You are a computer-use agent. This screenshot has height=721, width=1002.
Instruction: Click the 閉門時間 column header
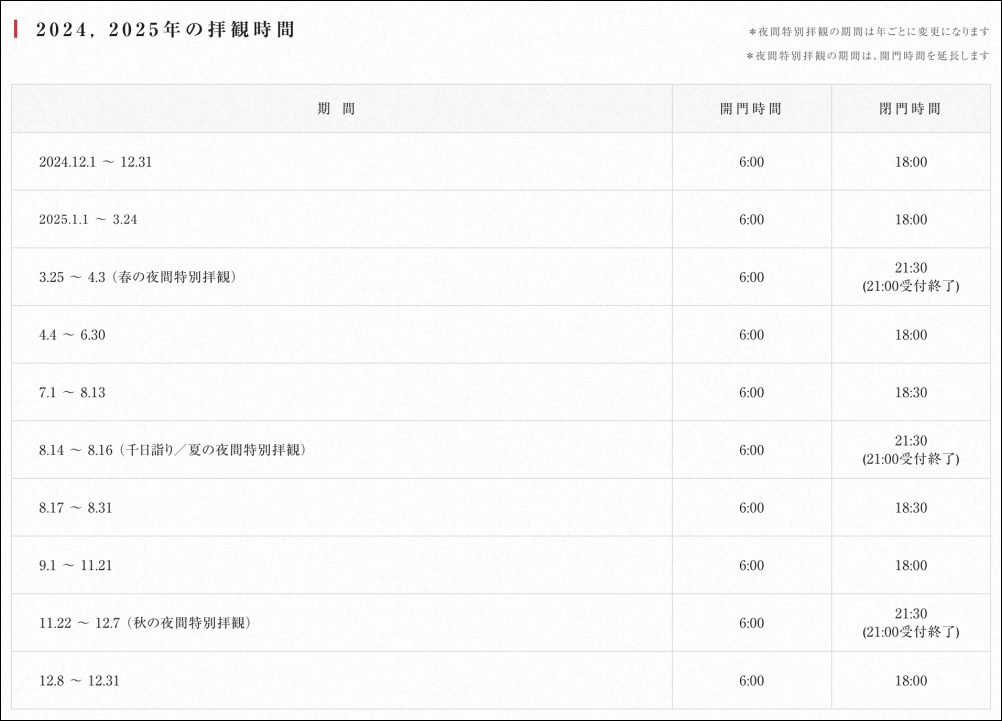[x=910, y=109]
